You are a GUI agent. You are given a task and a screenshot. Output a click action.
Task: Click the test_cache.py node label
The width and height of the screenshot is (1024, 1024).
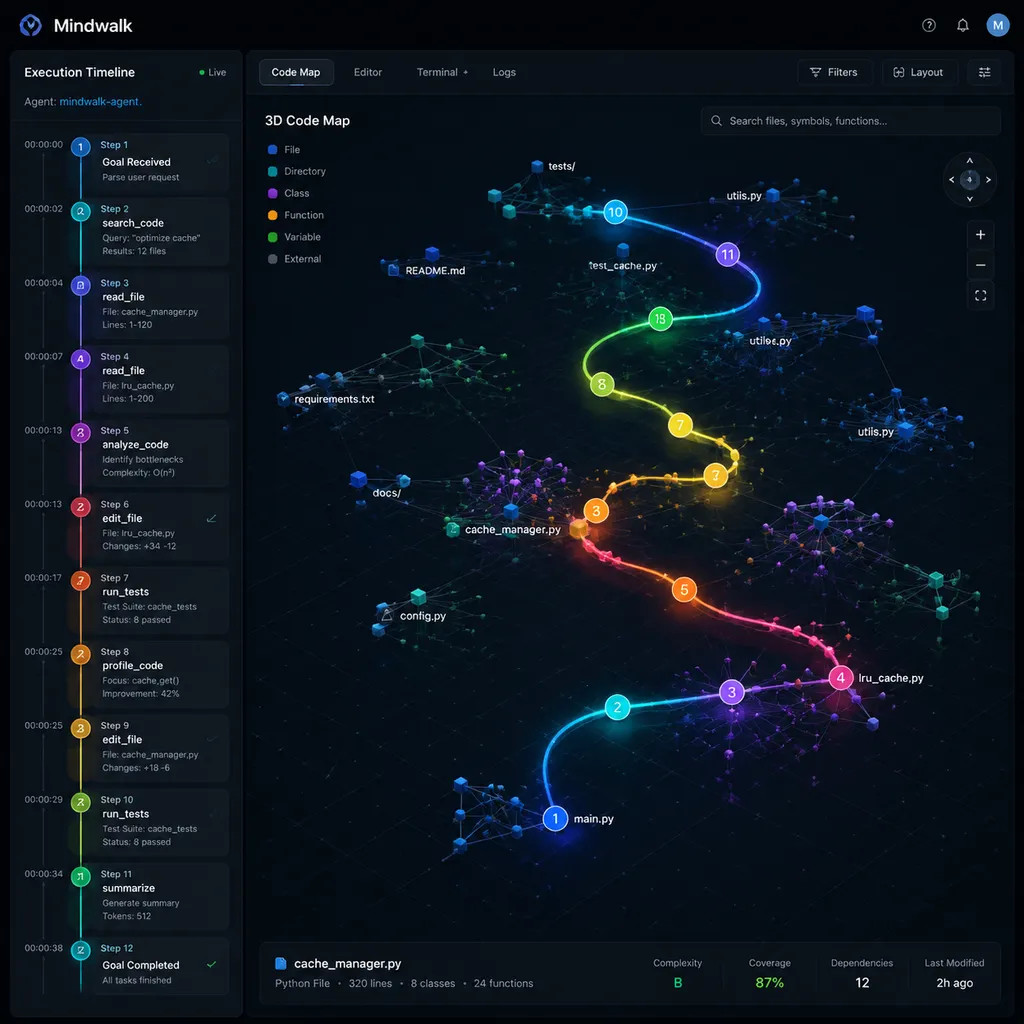623,266
